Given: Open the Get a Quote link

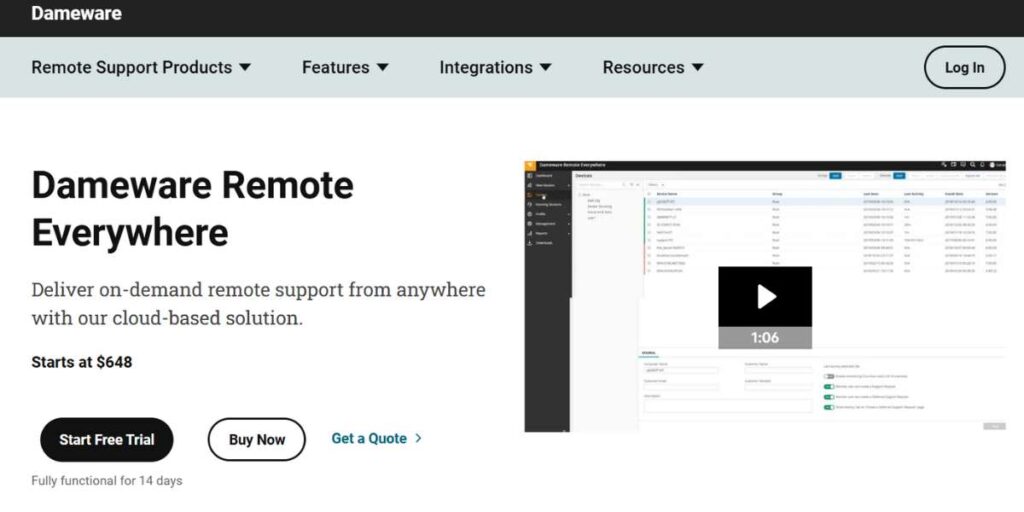Looking at the screenshot, I should tap(376, 438).
